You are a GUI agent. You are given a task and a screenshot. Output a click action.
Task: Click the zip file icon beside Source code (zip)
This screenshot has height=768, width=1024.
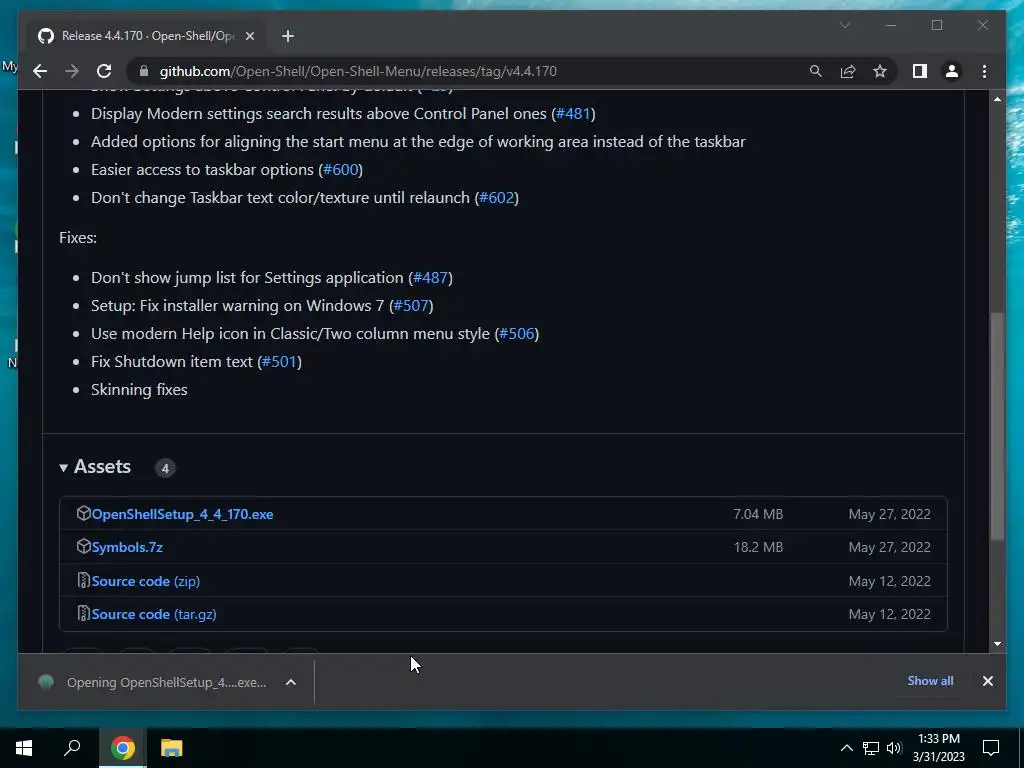pos(83,580)
